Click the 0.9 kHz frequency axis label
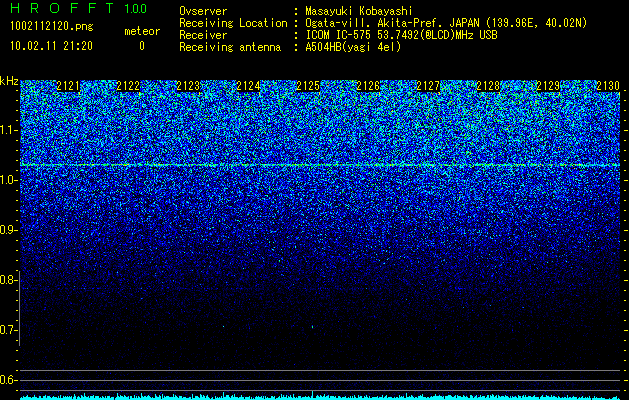This screenshot has width=629, height=400. coord(8,230)
